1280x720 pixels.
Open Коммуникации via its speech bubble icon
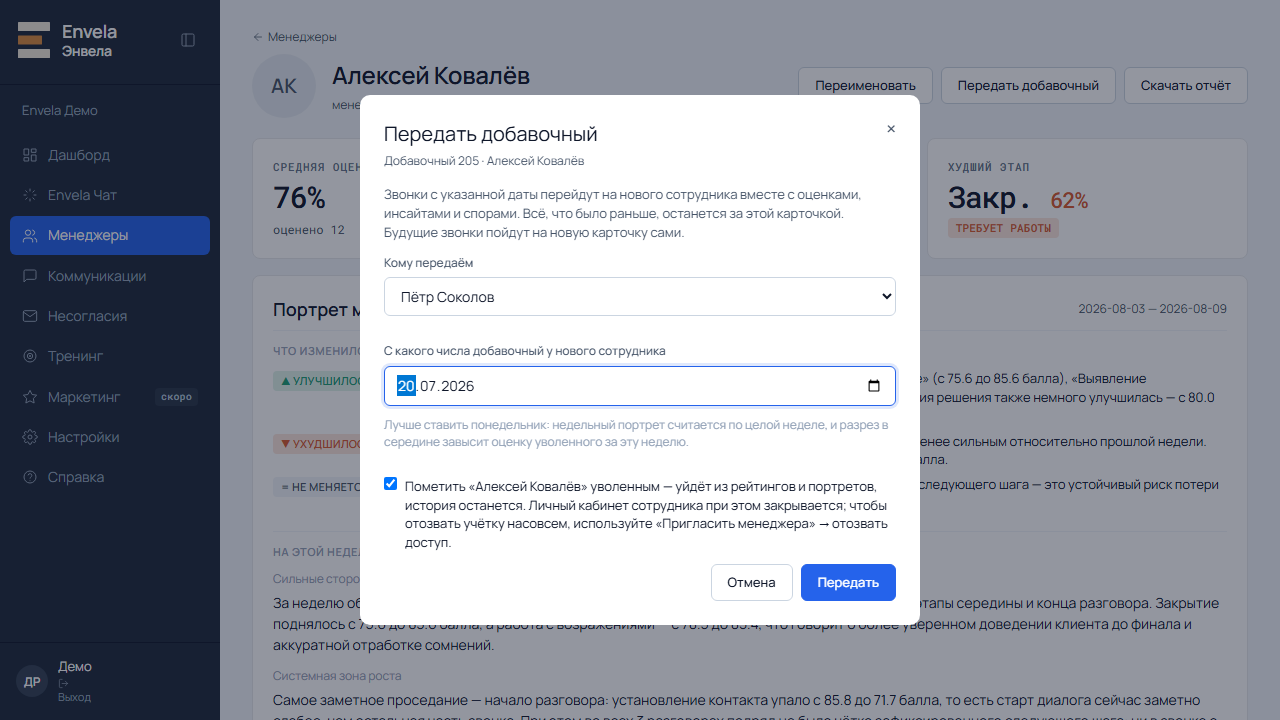(x=30, y=276)
